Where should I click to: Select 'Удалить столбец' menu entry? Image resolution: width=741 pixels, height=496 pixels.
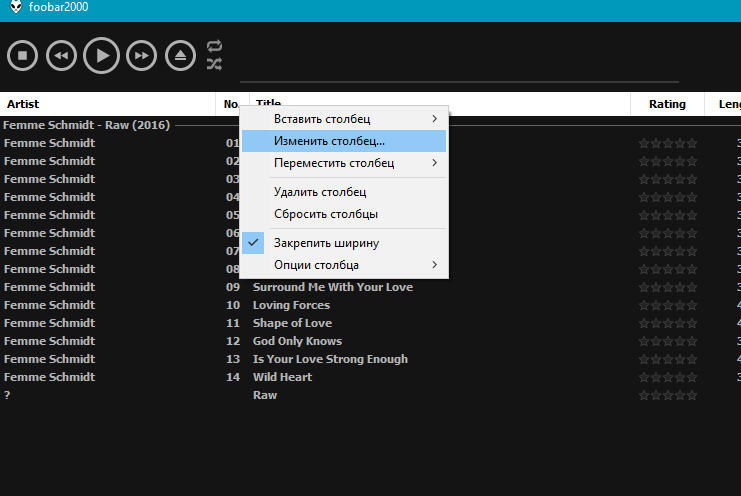[x=320, y=192]
